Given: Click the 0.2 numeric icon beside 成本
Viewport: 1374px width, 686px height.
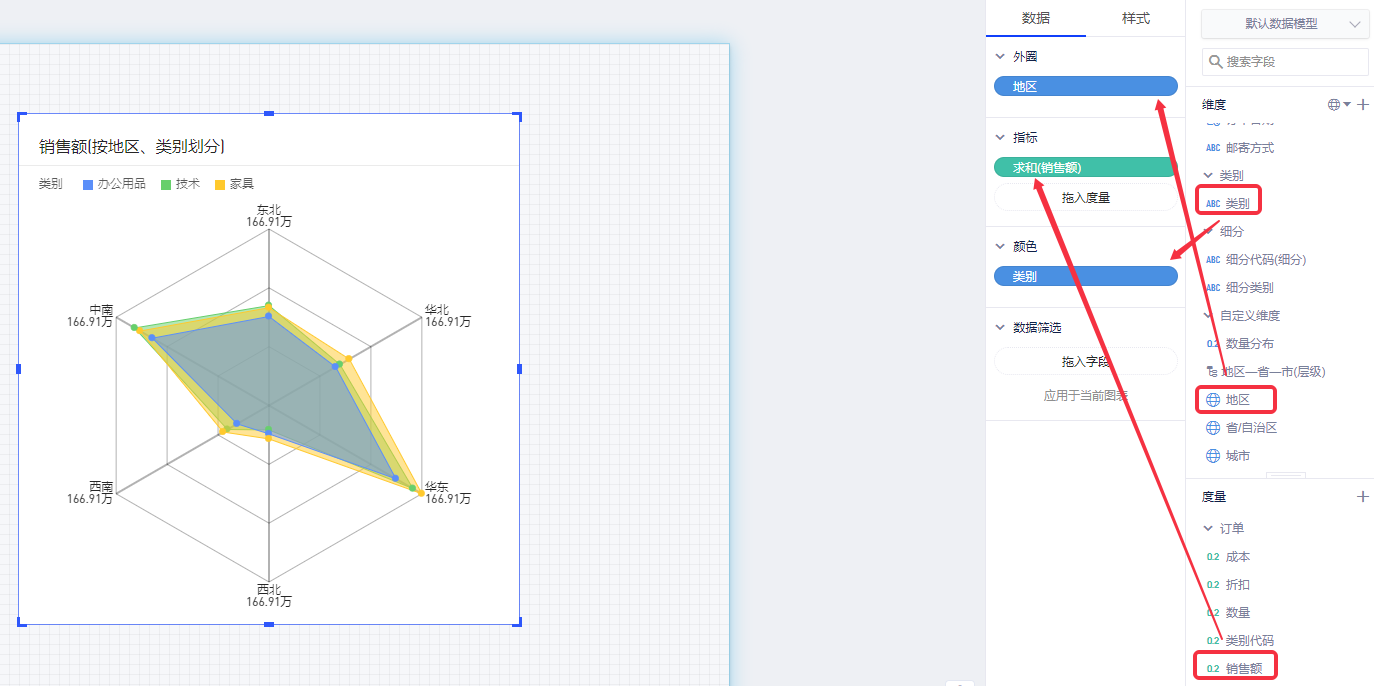Looking at the screenshot, I should tap(1213, 557).
